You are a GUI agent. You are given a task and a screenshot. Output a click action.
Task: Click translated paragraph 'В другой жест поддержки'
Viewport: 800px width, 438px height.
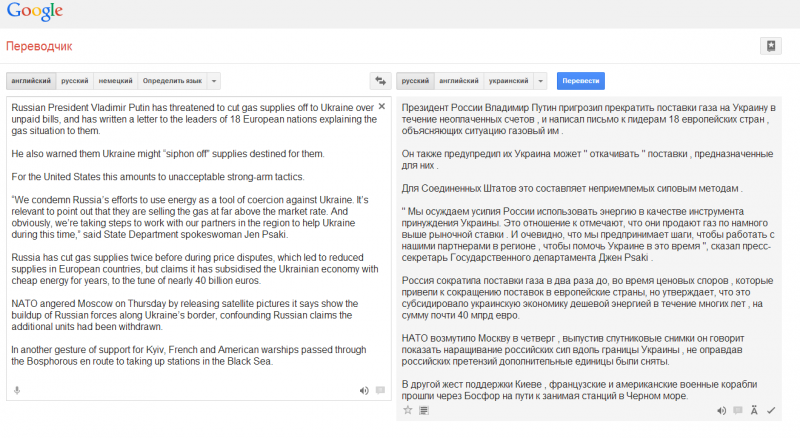click(x=579, y=390)
